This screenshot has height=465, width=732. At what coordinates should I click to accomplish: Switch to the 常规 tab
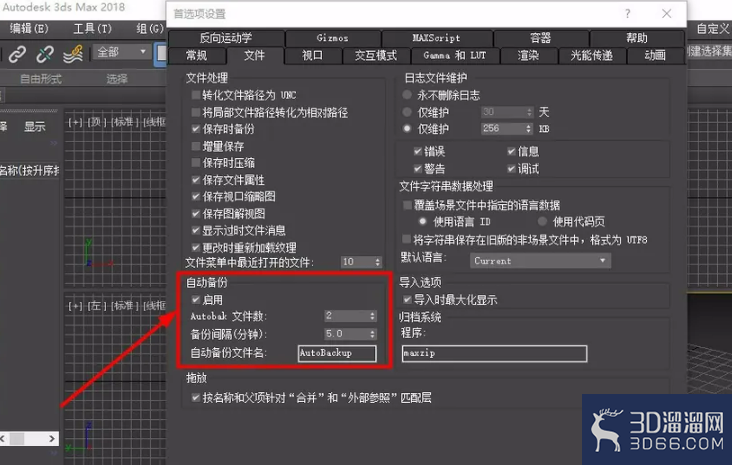tap(197, 56)
